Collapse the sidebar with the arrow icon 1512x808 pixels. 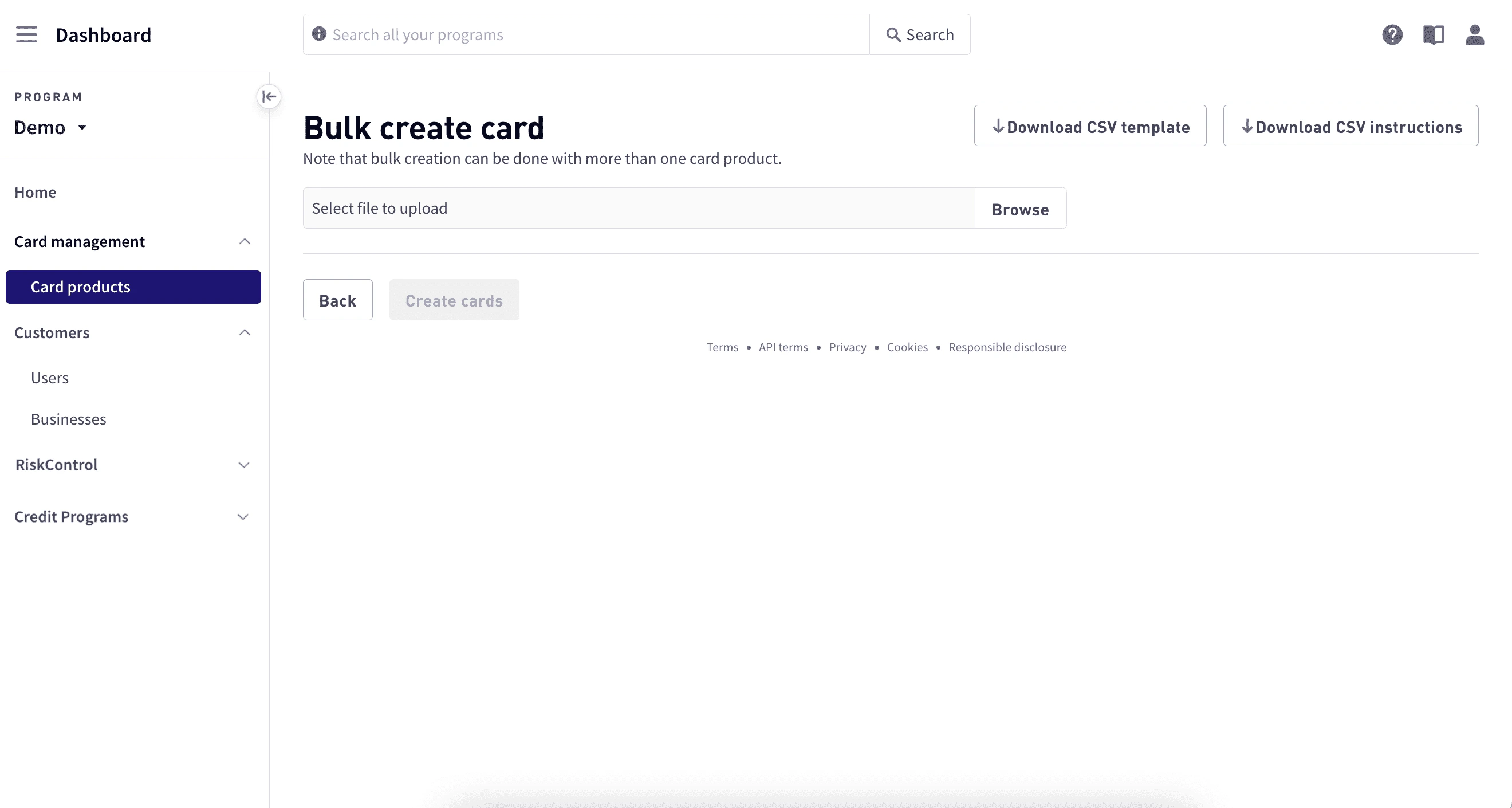tap(269, 96)
